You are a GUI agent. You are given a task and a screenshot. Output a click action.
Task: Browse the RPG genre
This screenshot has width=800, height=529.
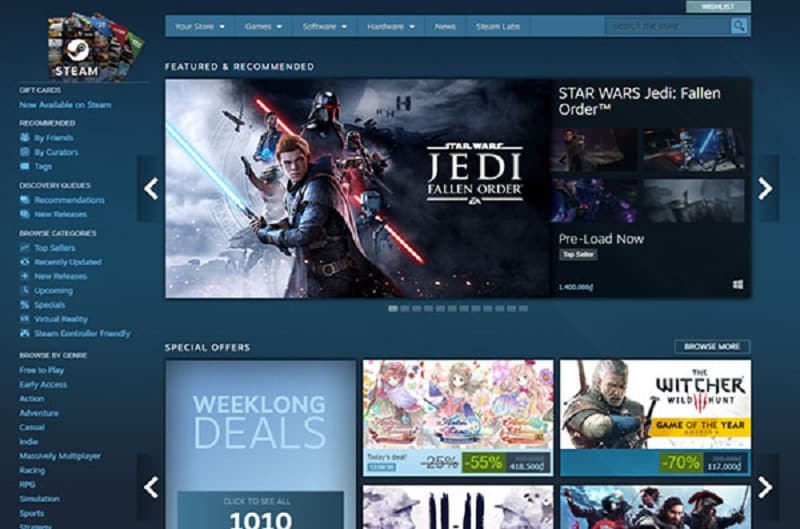pyautogui.click(x=27, y=484)
